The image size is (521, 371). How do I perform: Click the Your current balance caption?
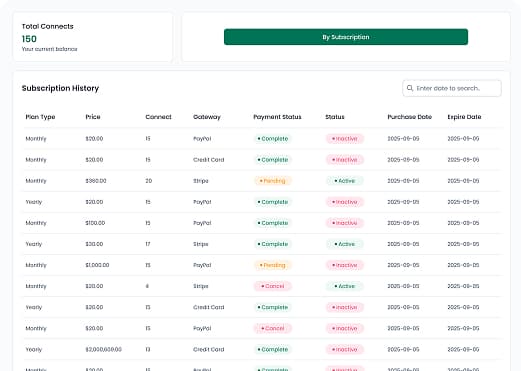(x=50, y=49)
